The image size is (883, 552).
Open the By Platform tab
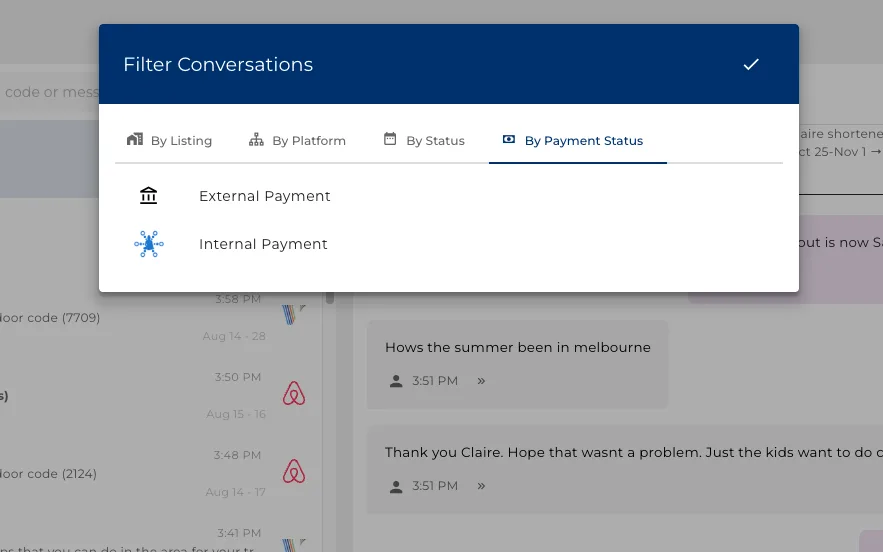[x=297, y=140]
